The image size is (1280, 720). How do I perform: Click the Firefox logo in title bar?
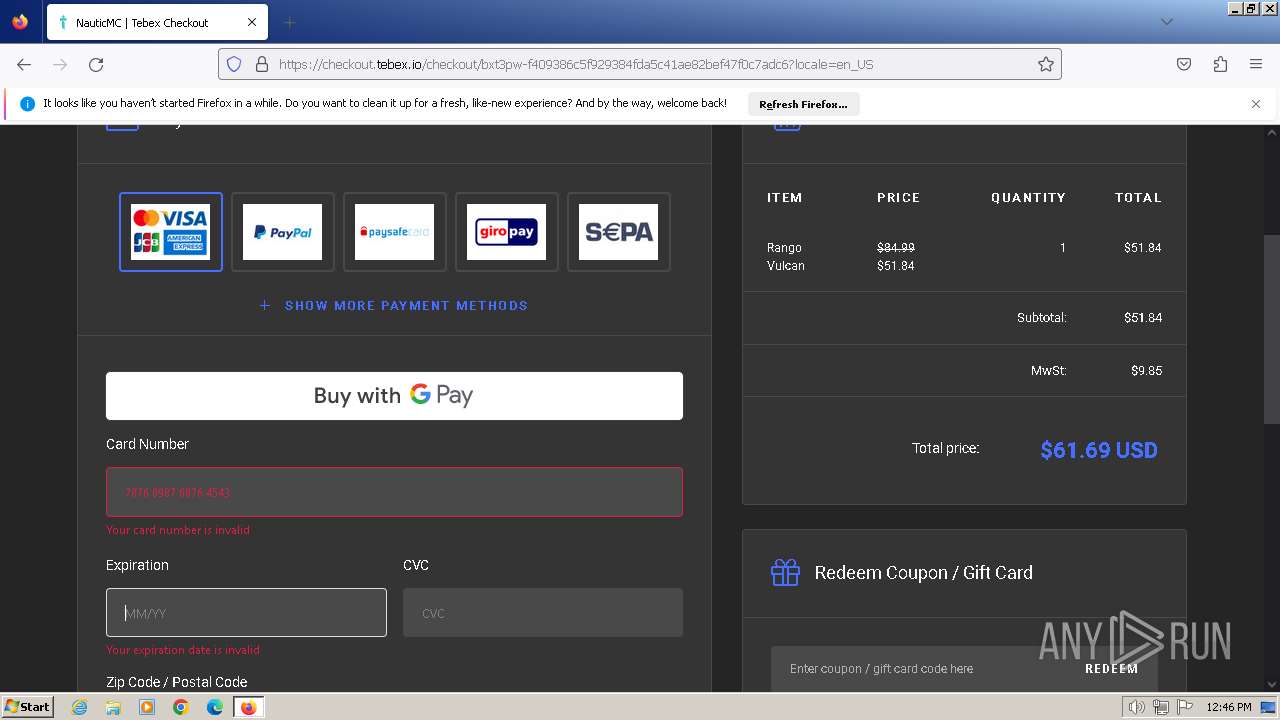(x=20, y=22)
